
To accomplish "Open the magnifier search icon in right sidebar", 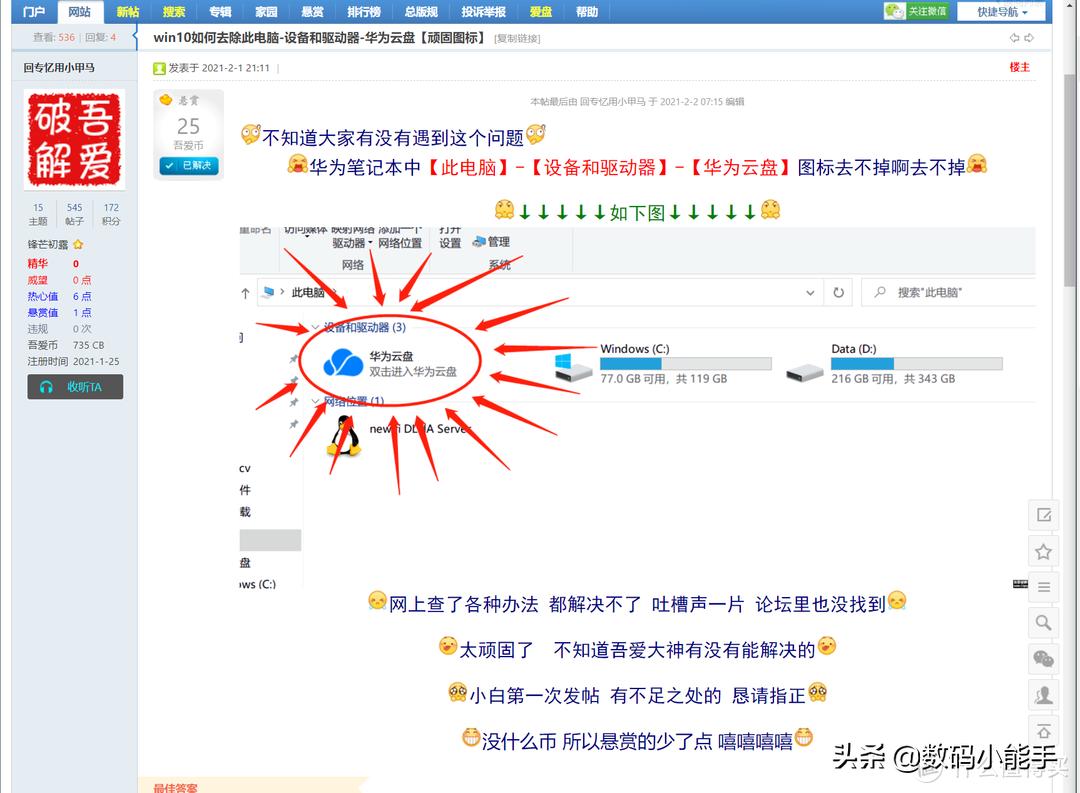I will coord(1043,623).
